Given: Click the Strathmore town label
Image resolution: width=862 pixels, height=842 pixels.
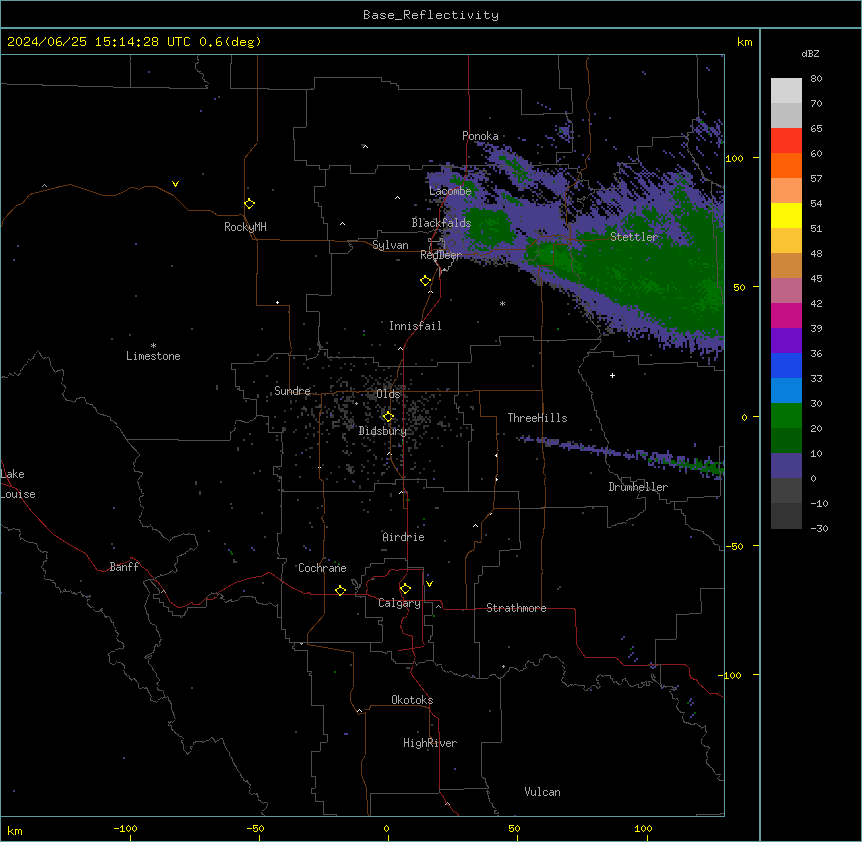Looking at the screenshot, I should tap(516, 608).
